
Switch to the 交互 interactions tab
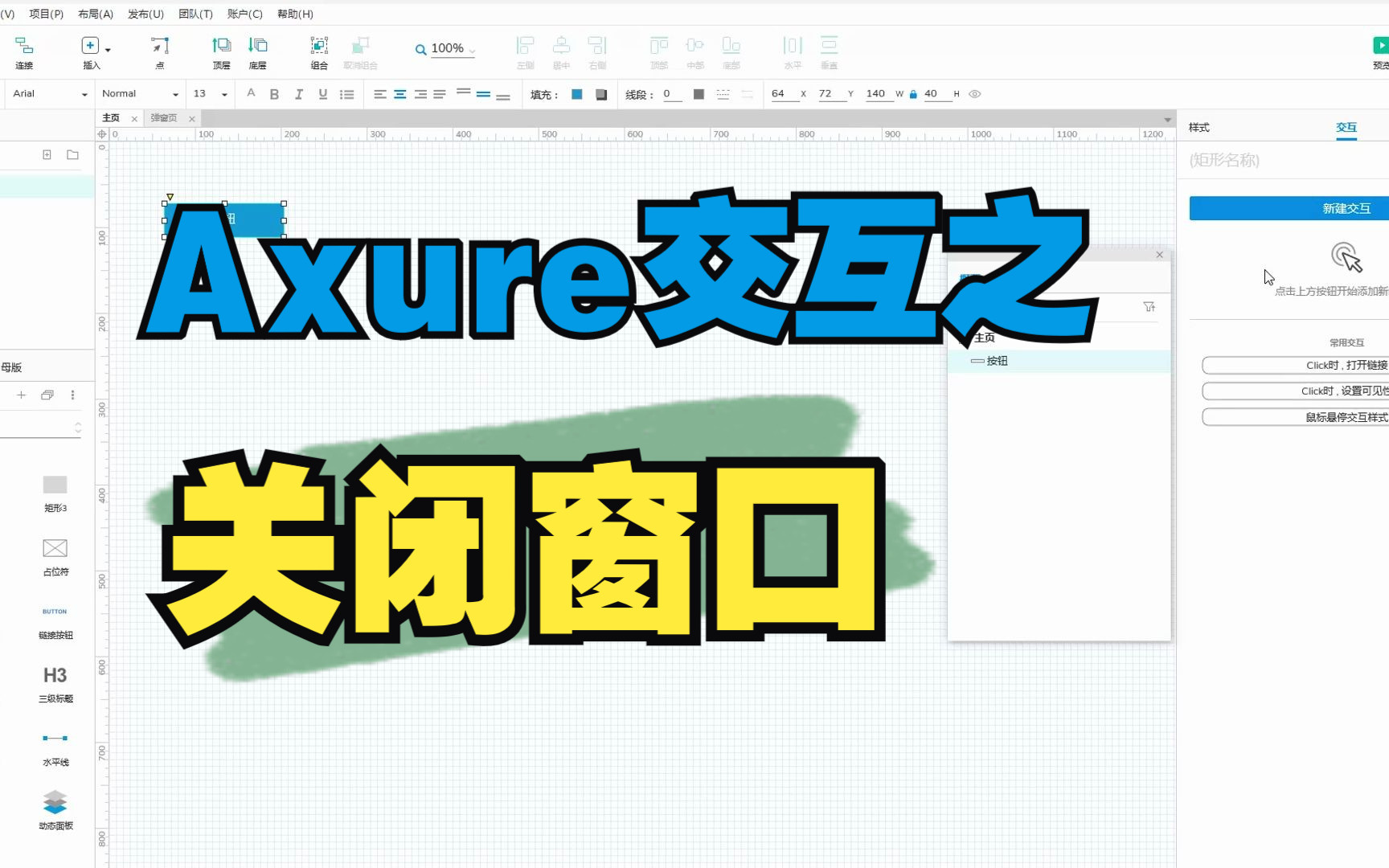[1346, 127]
